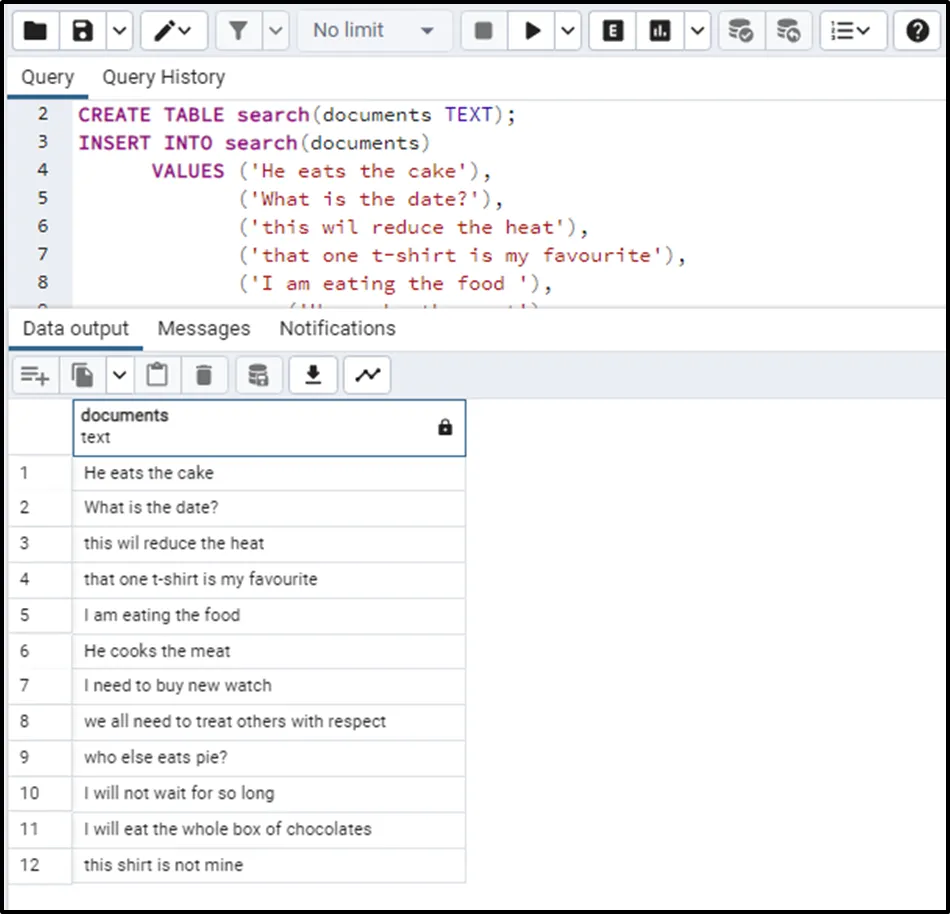
Task: Download results using the download icon
Action: 313,375
